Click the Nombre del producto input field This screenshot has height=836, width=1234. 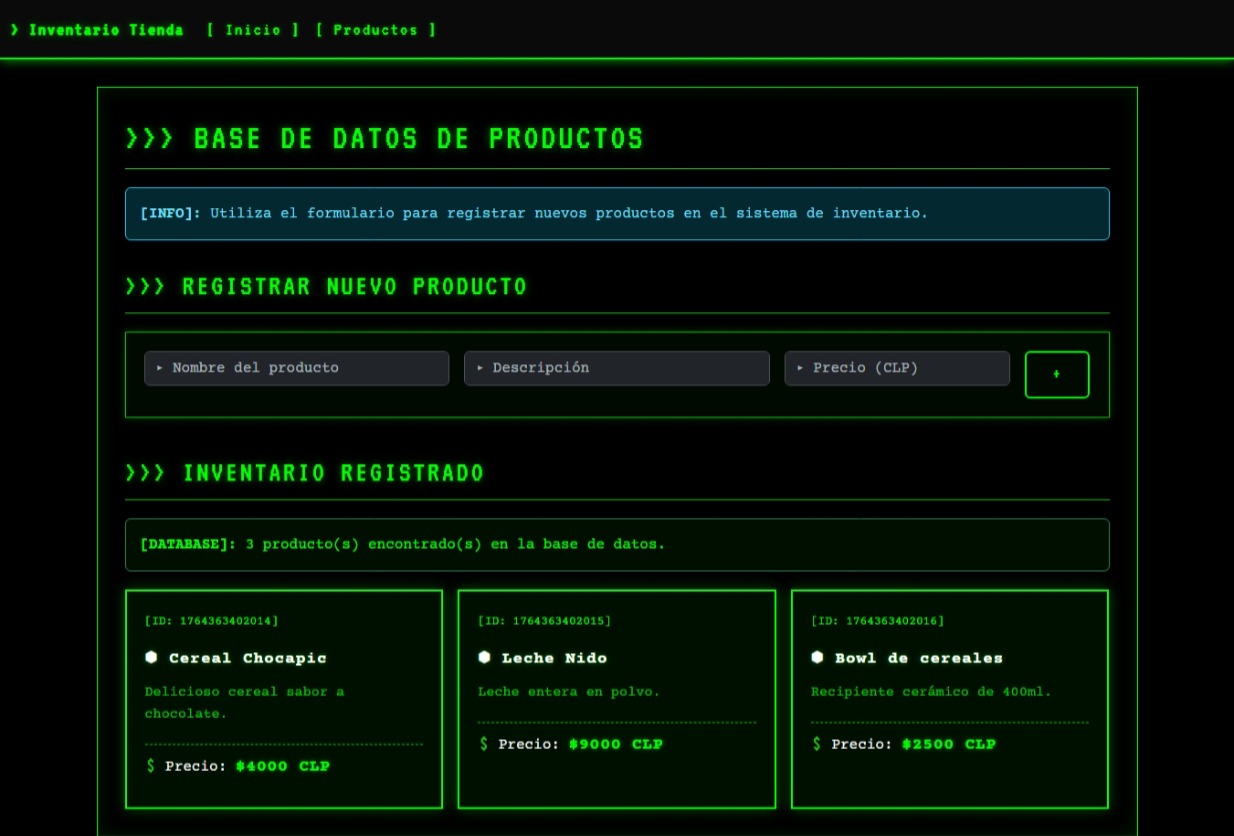296,368
